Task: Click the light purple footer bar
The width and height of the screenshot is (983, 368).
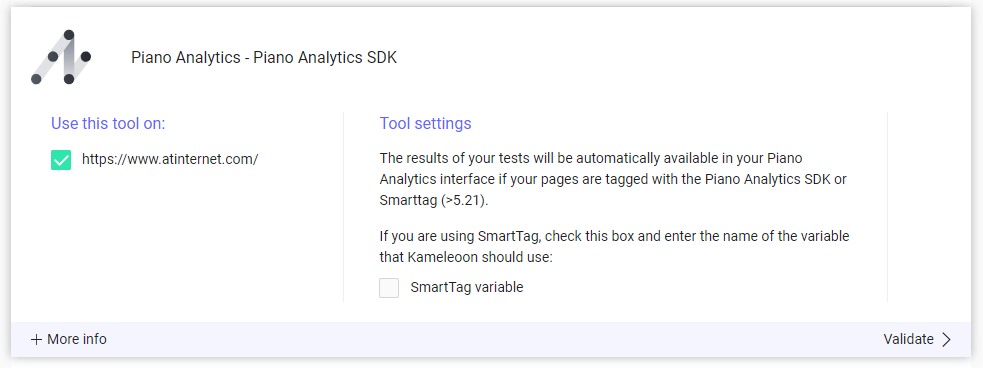Action: coord(491,340)
